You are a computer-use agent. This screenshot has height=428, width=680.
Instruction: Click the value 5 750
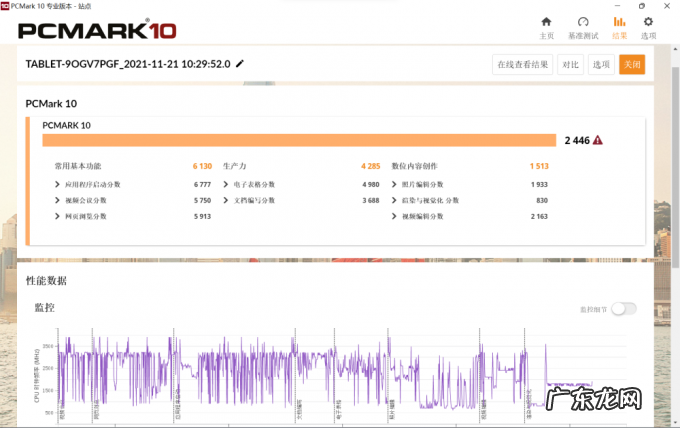[203, 200]
